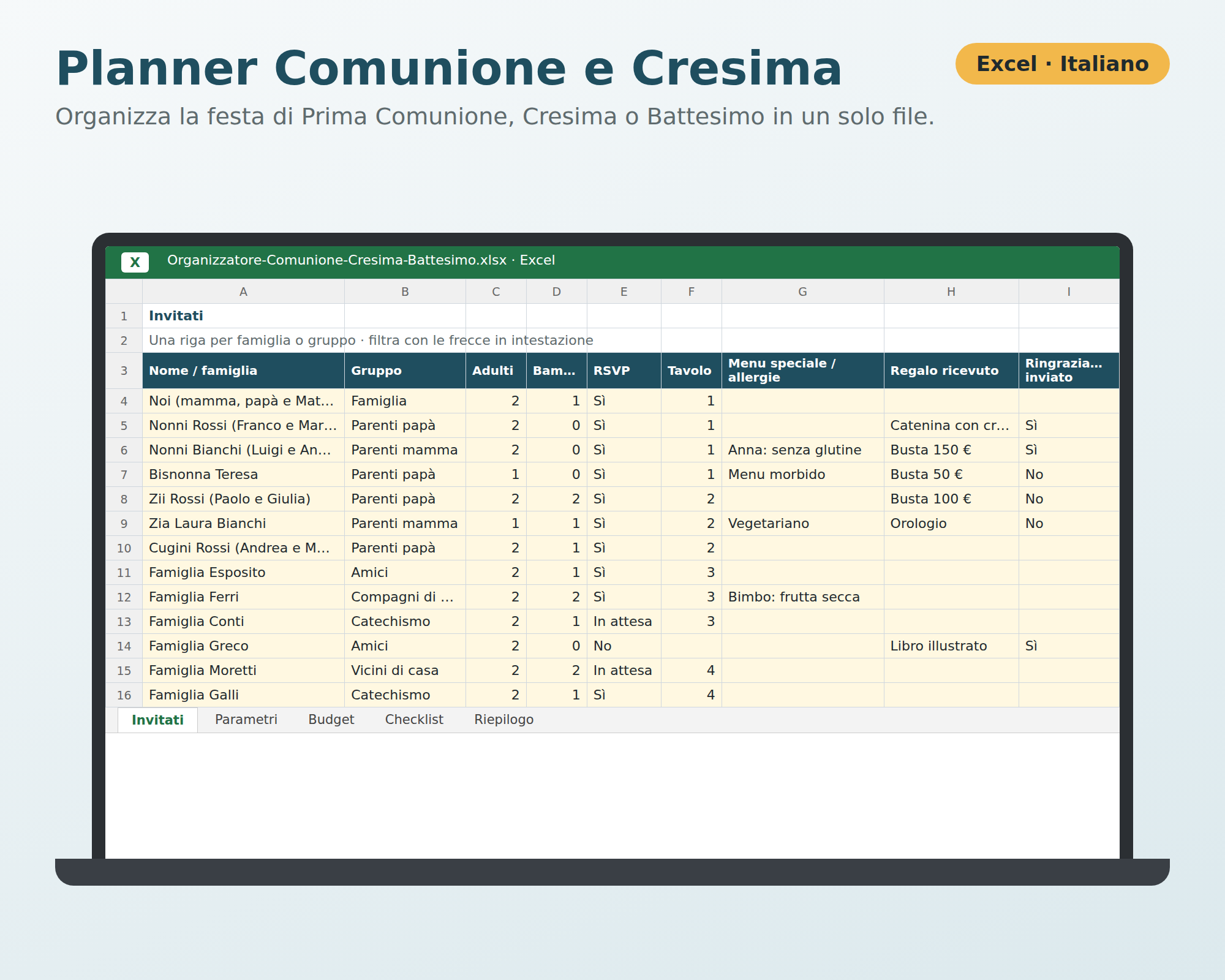Click the 'Regalo ricevuto' header cell
1225x980 pixels.
(951, 371)
